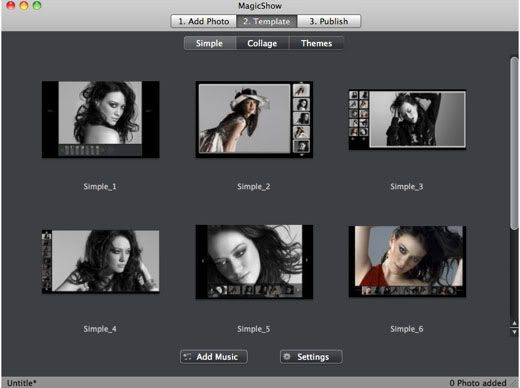520x388 pixels.
Task: Click the scrollbar down arrow
Action: pyautogui.click(x=514, y=332)
